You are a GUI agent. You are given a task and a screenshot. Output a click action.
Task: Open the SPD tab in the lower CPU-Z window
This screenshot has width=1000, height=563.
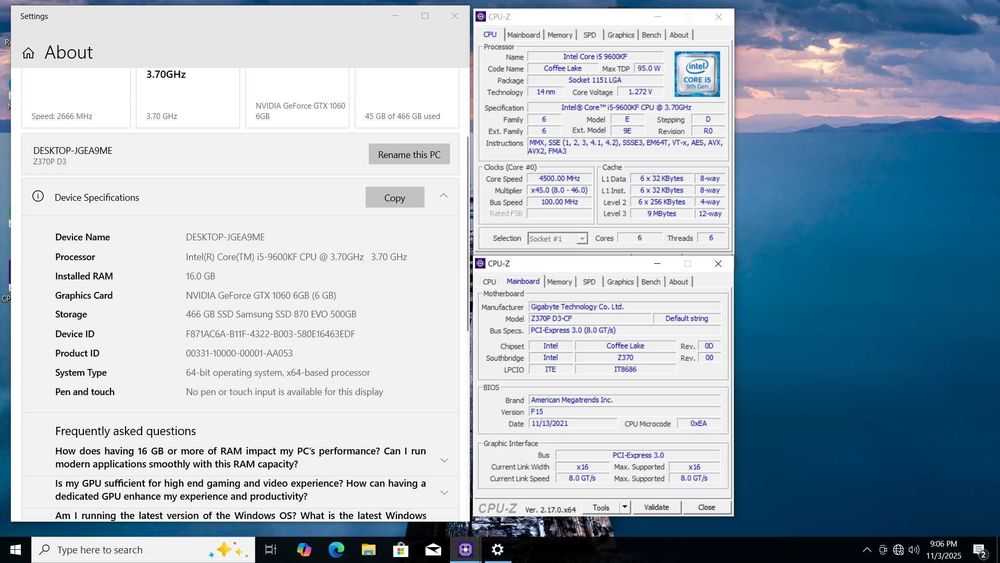[589, 282]
